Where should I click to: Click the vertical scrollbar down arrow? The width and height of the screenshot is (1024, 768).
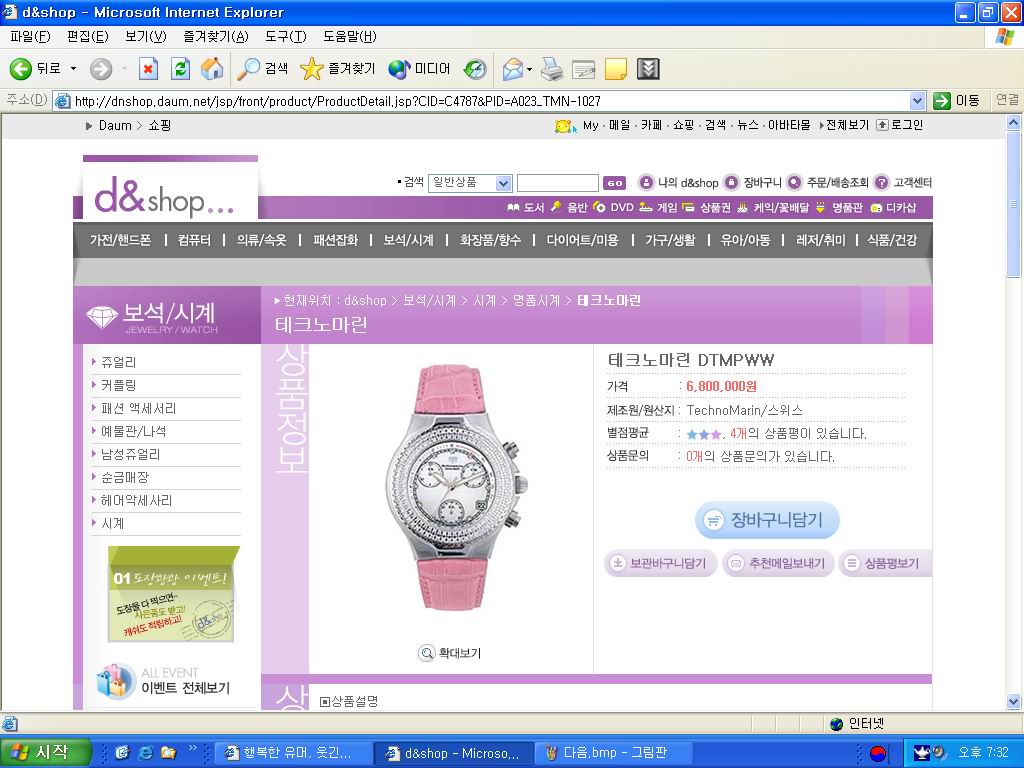1014,701
